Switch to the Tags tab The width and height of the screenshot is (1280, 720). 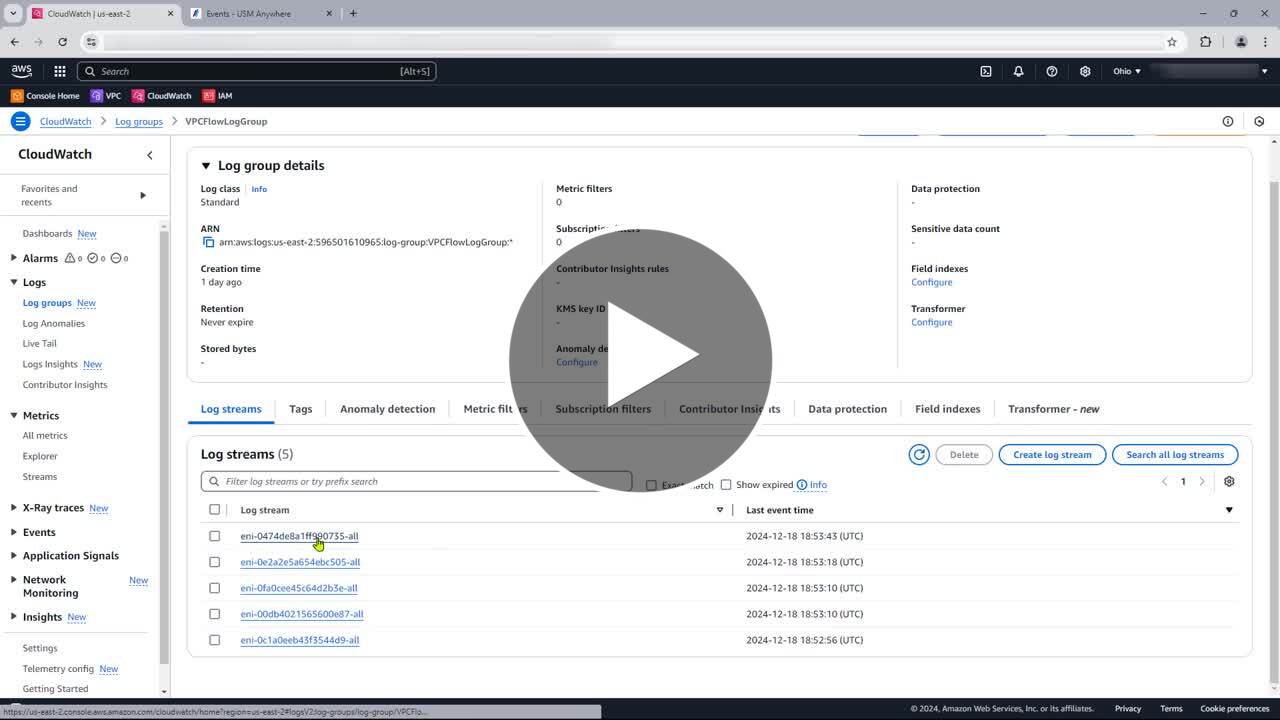300,409
